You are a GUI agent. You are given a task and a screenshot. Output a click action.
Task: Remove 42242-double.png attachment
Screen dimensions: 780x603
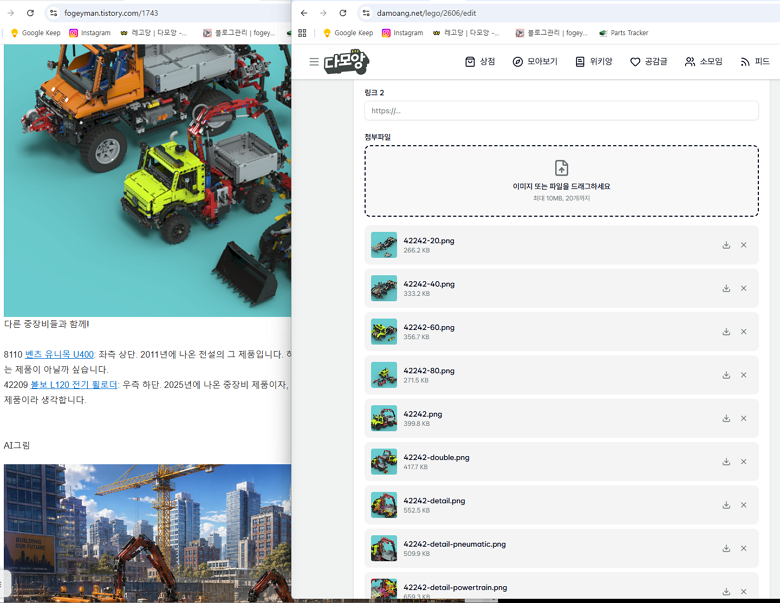click(x=744, y=461)
